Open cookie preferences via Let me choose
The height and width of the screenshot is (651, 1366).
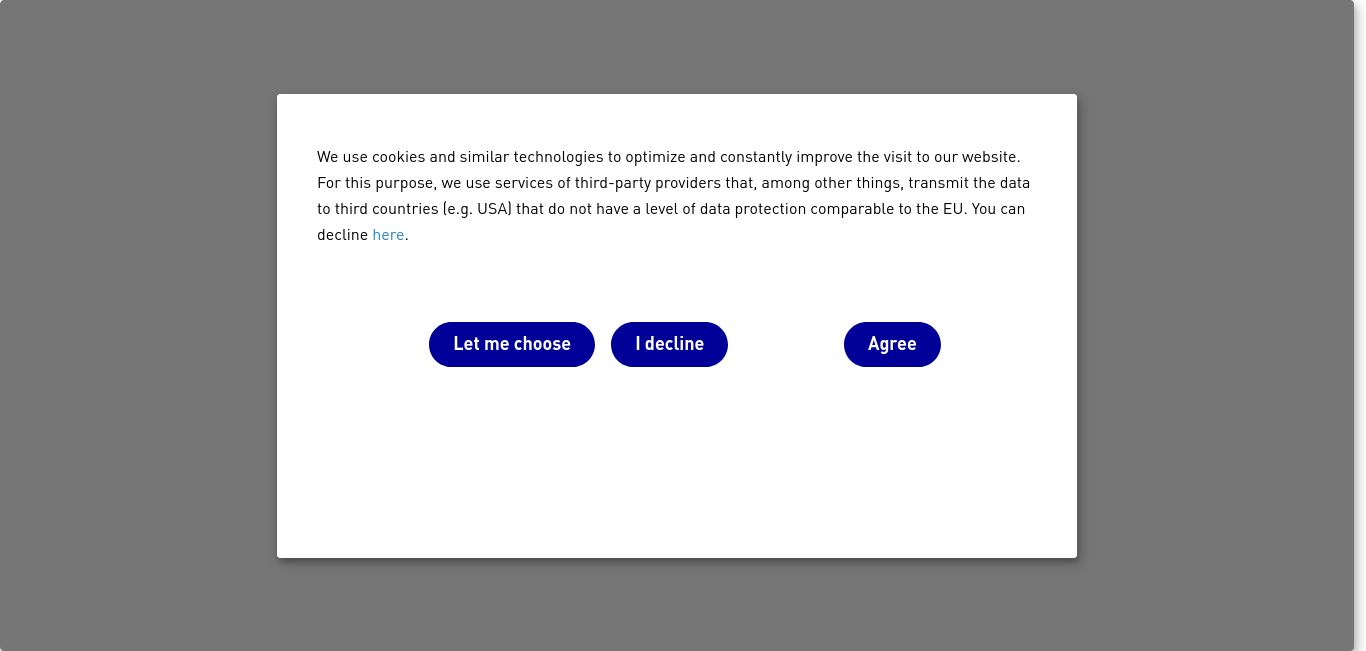coord(512,344)
